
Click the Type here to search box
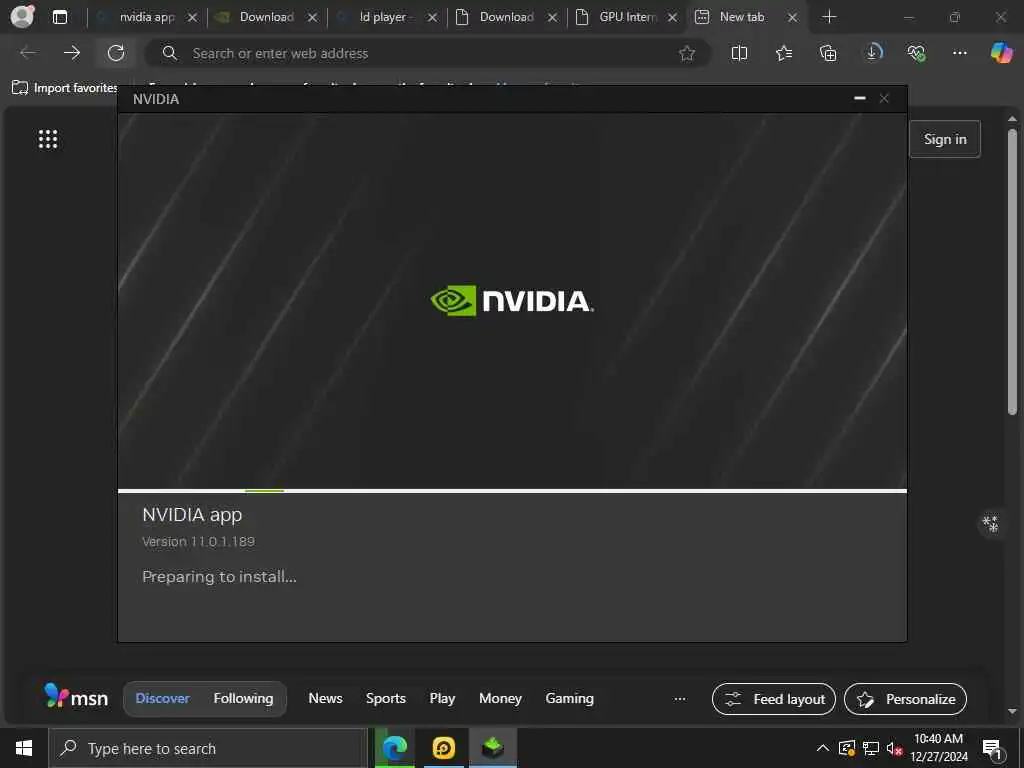click(208, 748)
